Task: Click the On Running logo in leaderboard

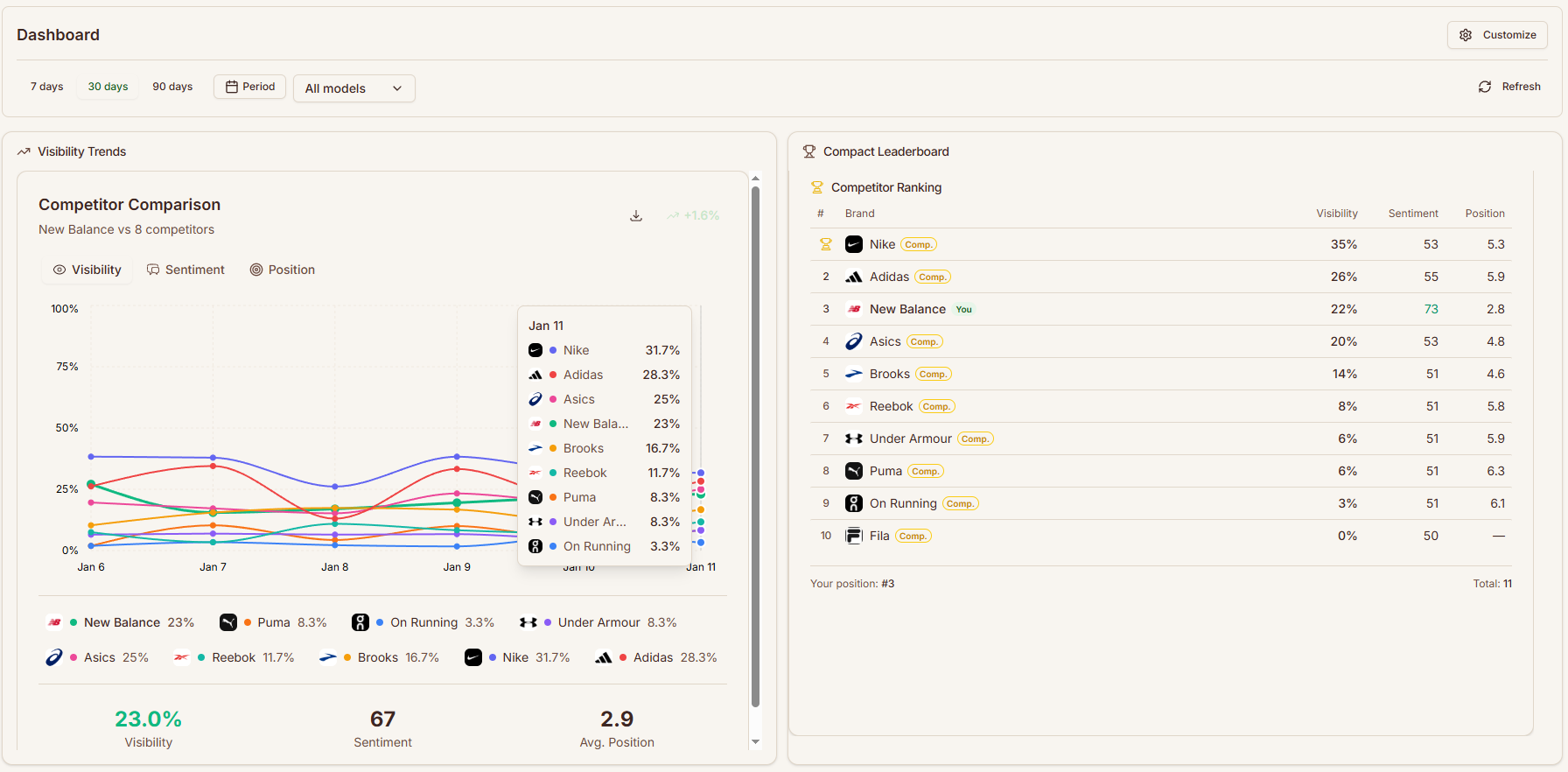Action: click(854, 503)
